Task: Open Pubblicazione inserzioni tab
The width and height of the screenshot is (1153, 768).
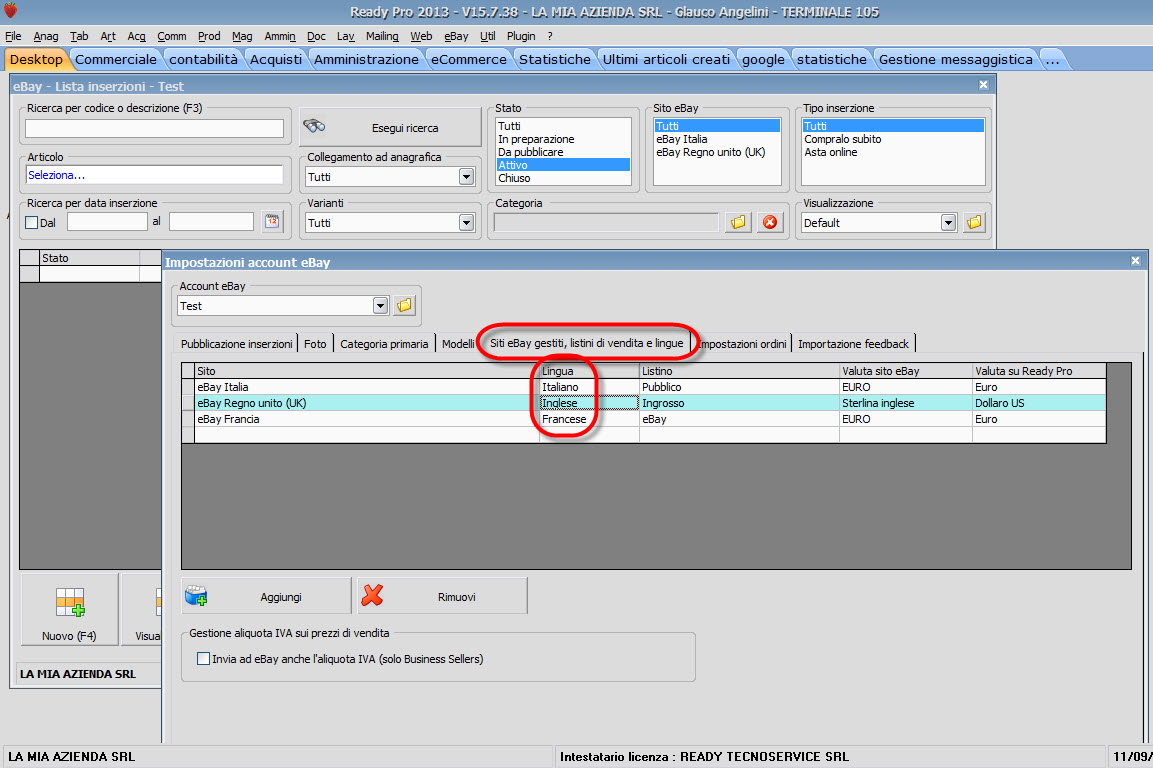Action: point(236,344)
